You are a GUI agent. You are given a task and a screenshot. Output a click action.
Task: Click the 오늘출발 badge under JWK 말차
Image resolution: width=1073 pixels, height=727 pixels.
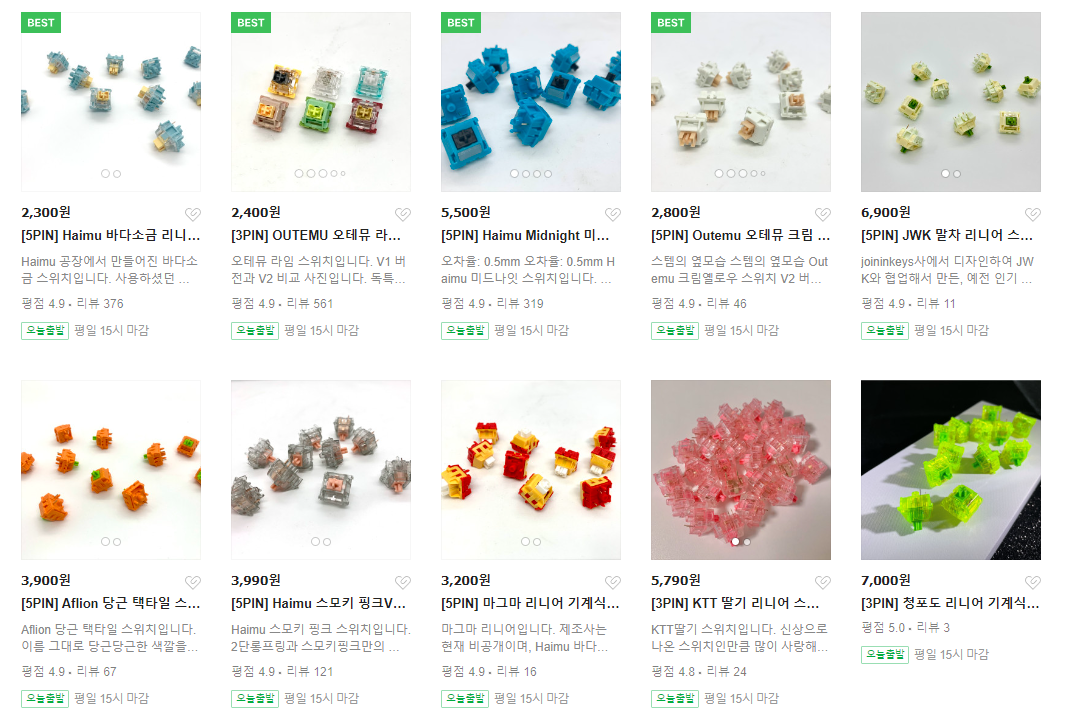[885, 331]
